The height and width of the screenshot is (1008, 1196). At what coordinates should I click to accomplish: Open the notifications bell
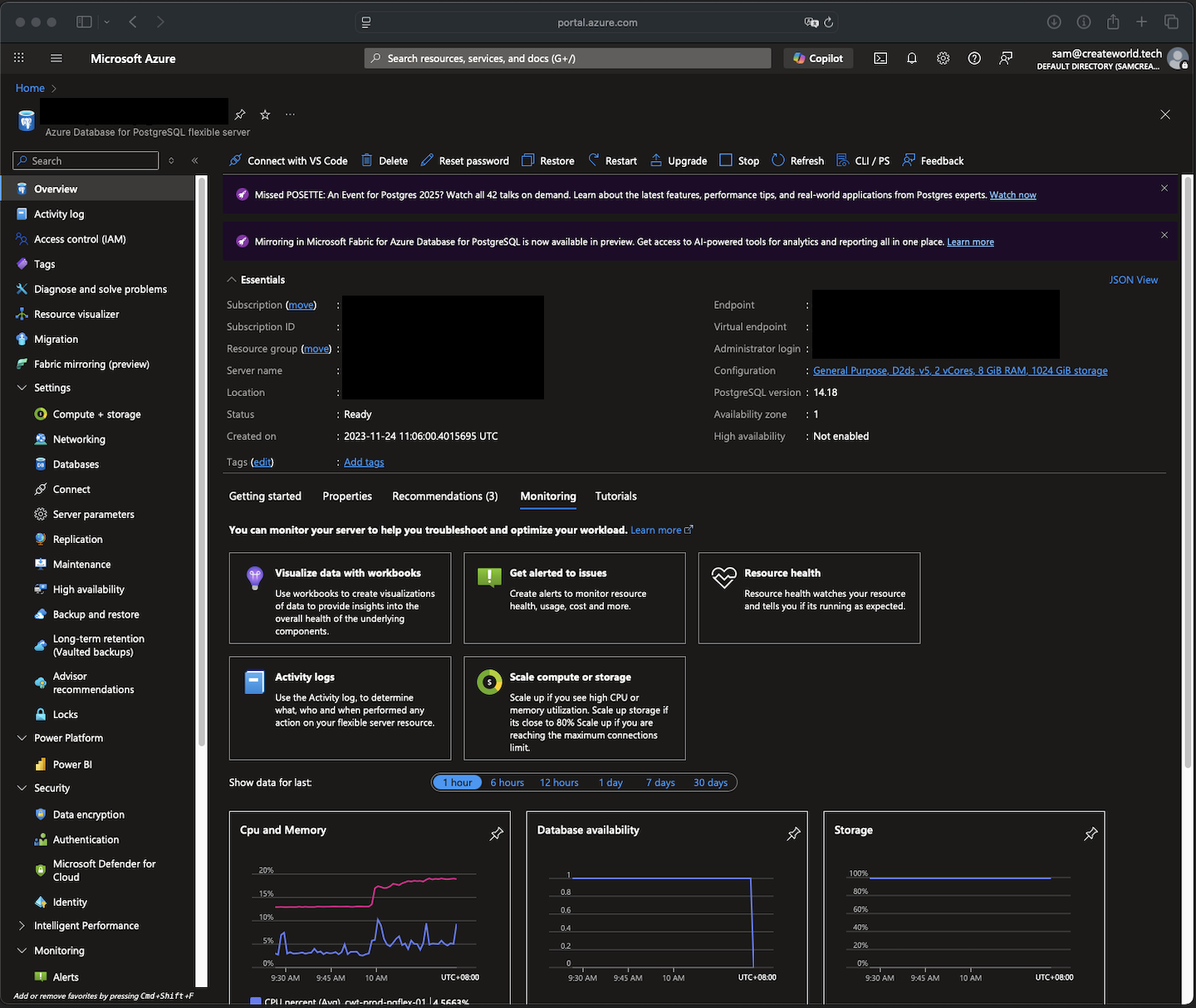[x=912, y=58]
